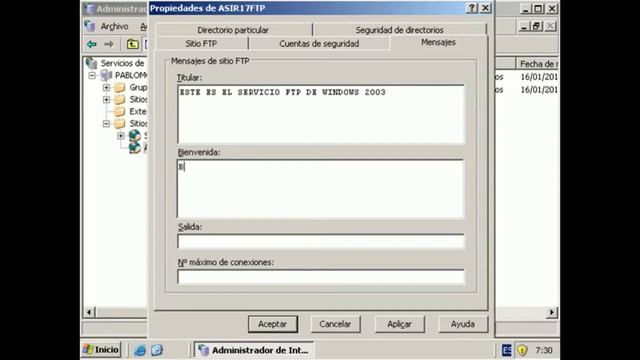Select the PABLOM server computer icon
Image resolution: width=640 pixels, height=360 pixels.
pos(106,75)
